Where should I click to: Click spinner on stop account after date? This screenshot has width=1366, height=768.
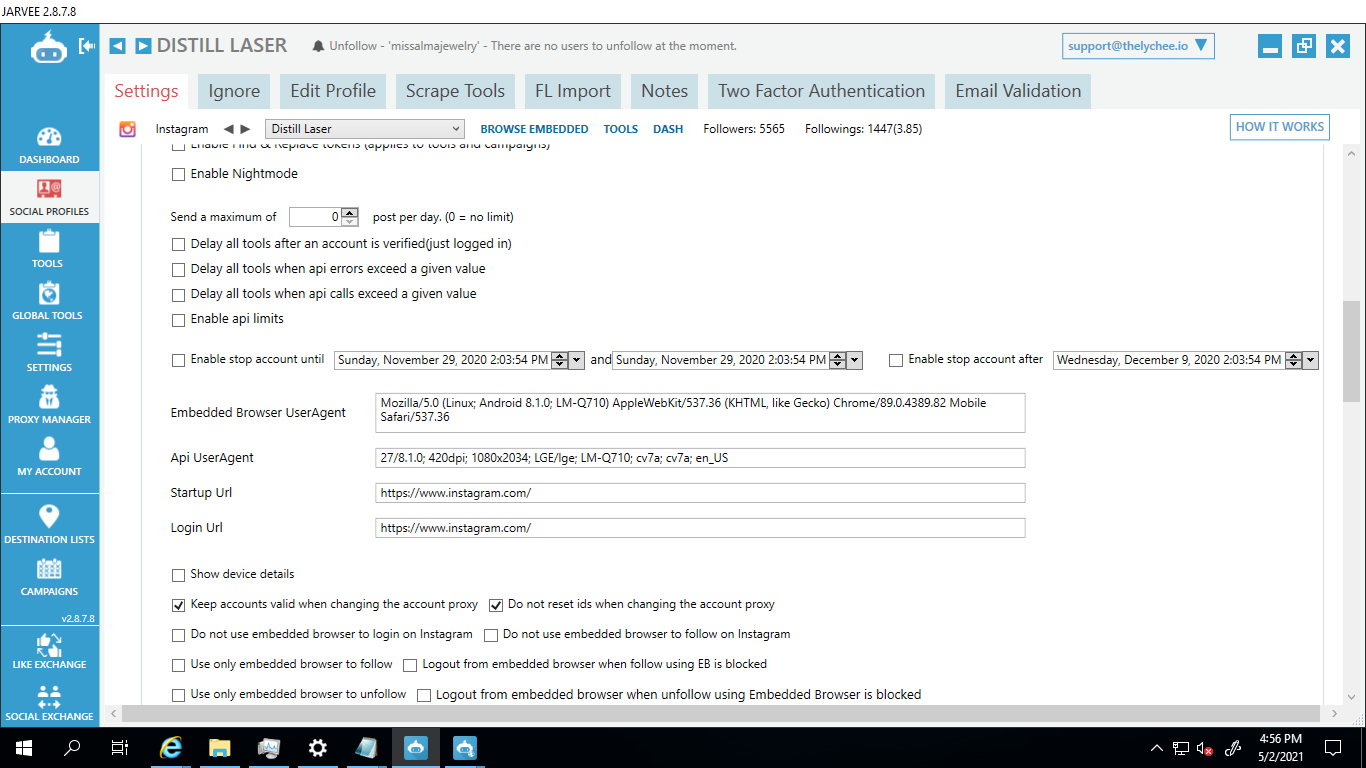point(1293,360)
